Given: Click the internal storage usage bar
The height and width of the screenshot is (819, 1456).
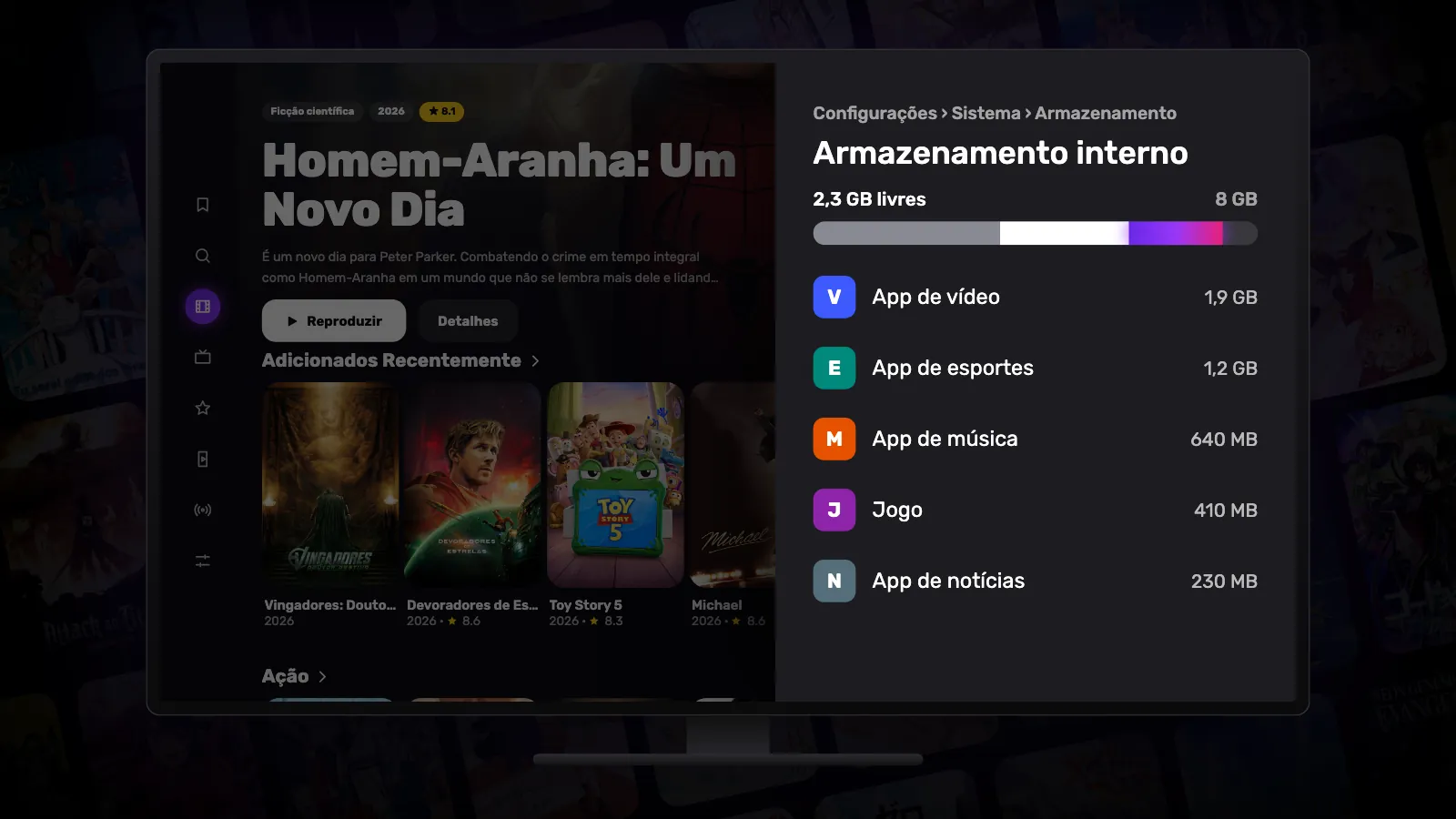Looking at the screenshot, I should click(x=1036, y=233).
